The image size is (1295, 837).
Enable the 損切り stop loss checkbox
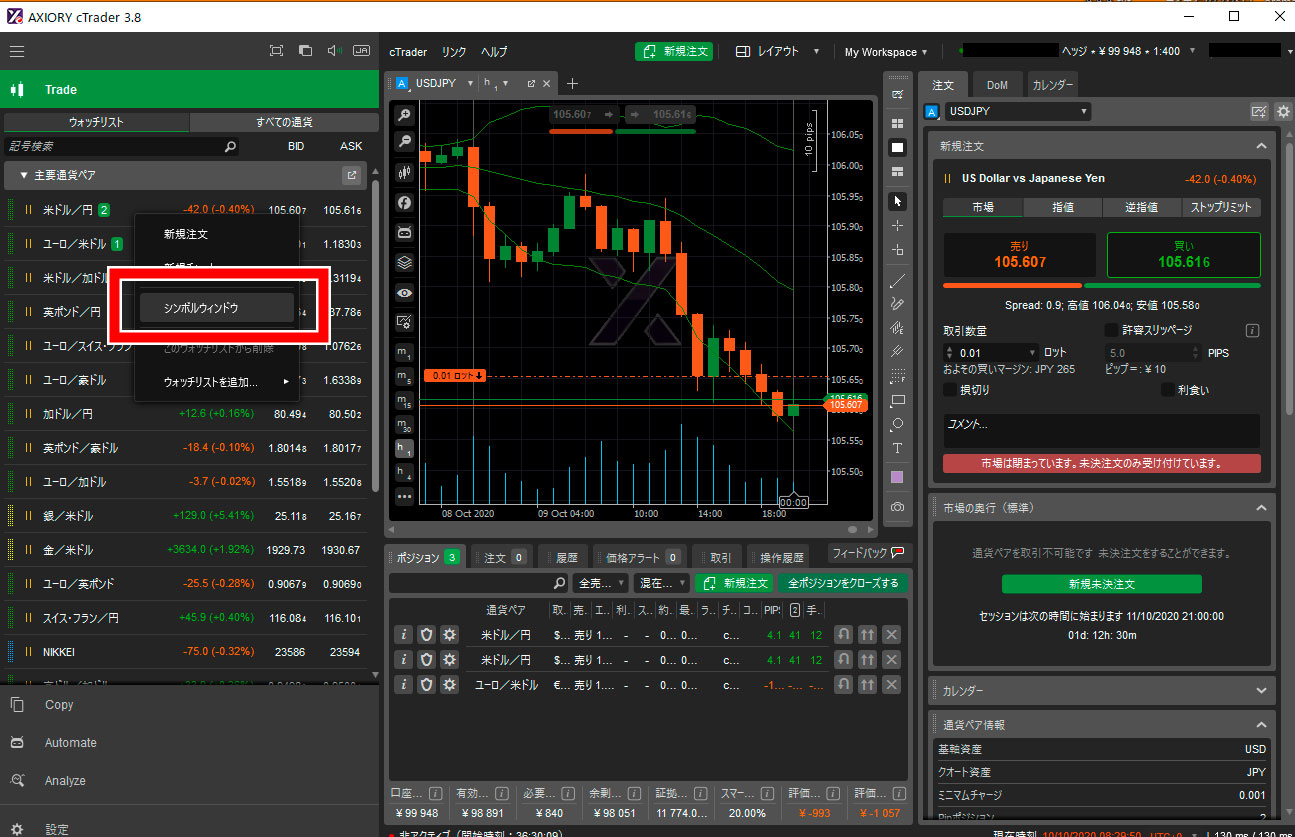(949, 390)
